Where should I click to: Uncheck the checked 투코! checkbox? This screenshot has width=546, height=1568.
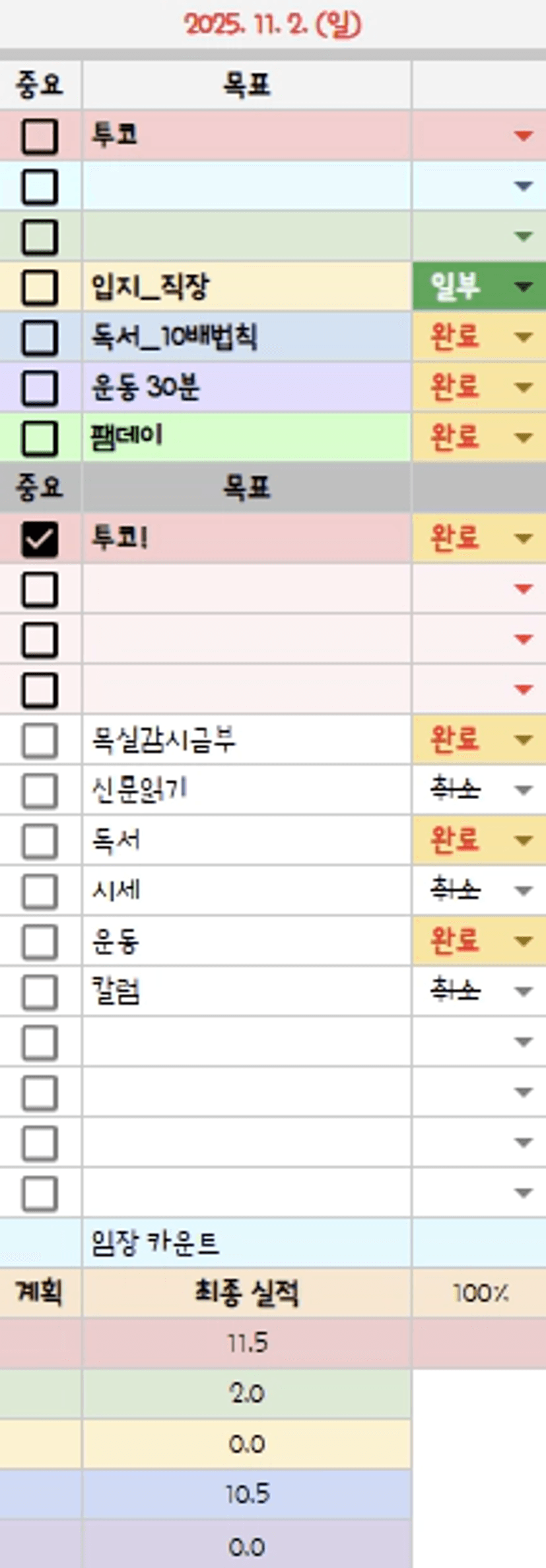click(40, 539)
